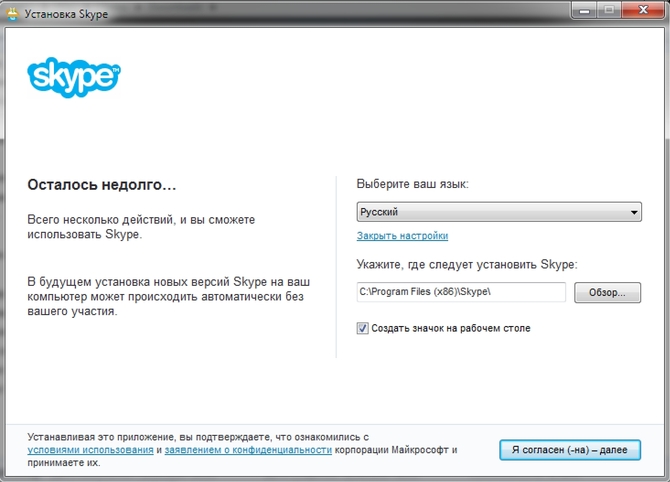Click the installer icon in title bar

coord(13,14)
